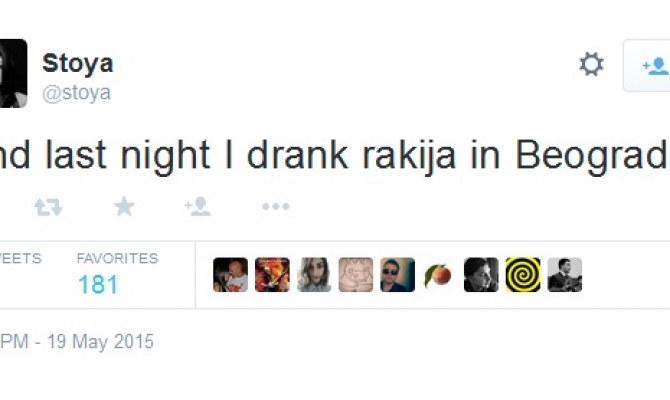This screenshot has width=670, height=400.
Task: Open the first avatar in the favoriters row
Action: [x=230, y=274]
